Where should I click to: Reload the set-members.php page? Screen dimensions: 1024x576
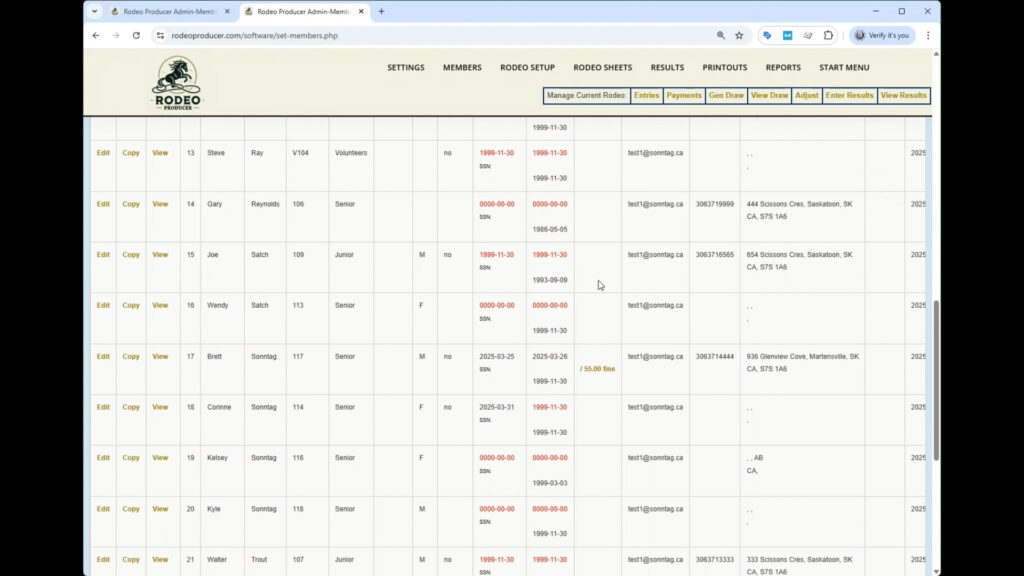(x=135, y=35)
